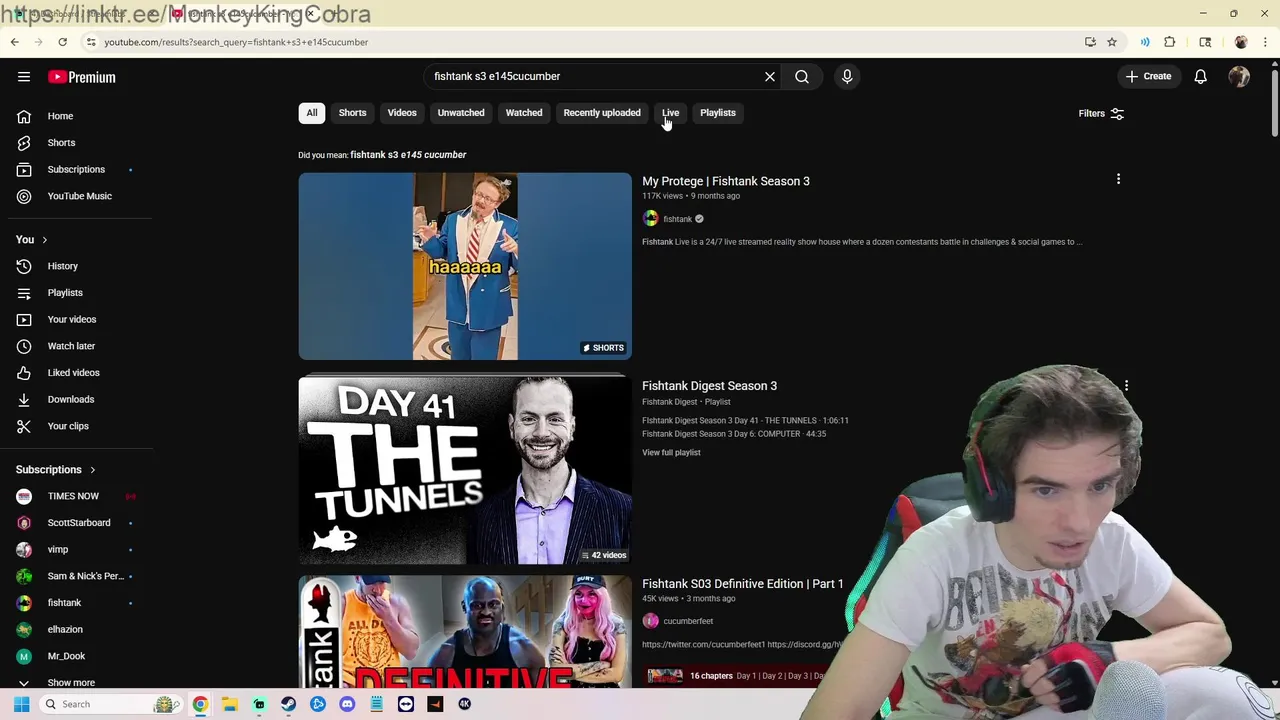Select the Shorts filter chip
This screenshot has width=1280, height=720.
tap(352, 113)
